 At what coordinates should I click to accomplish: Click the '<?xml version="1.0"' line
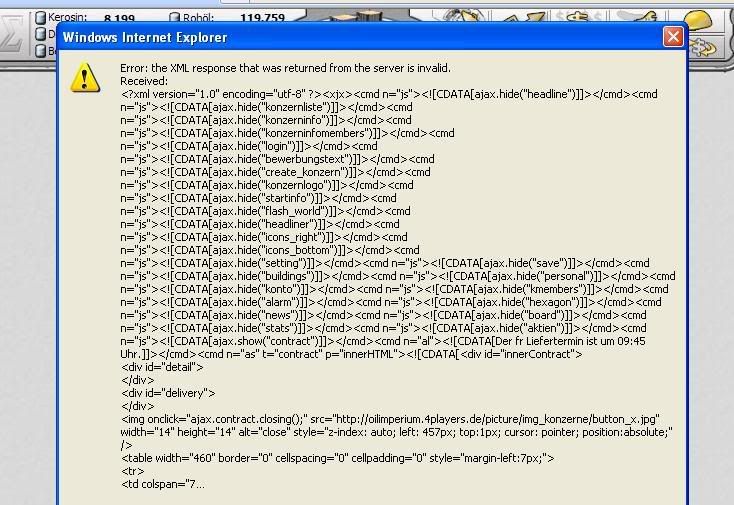389,94
